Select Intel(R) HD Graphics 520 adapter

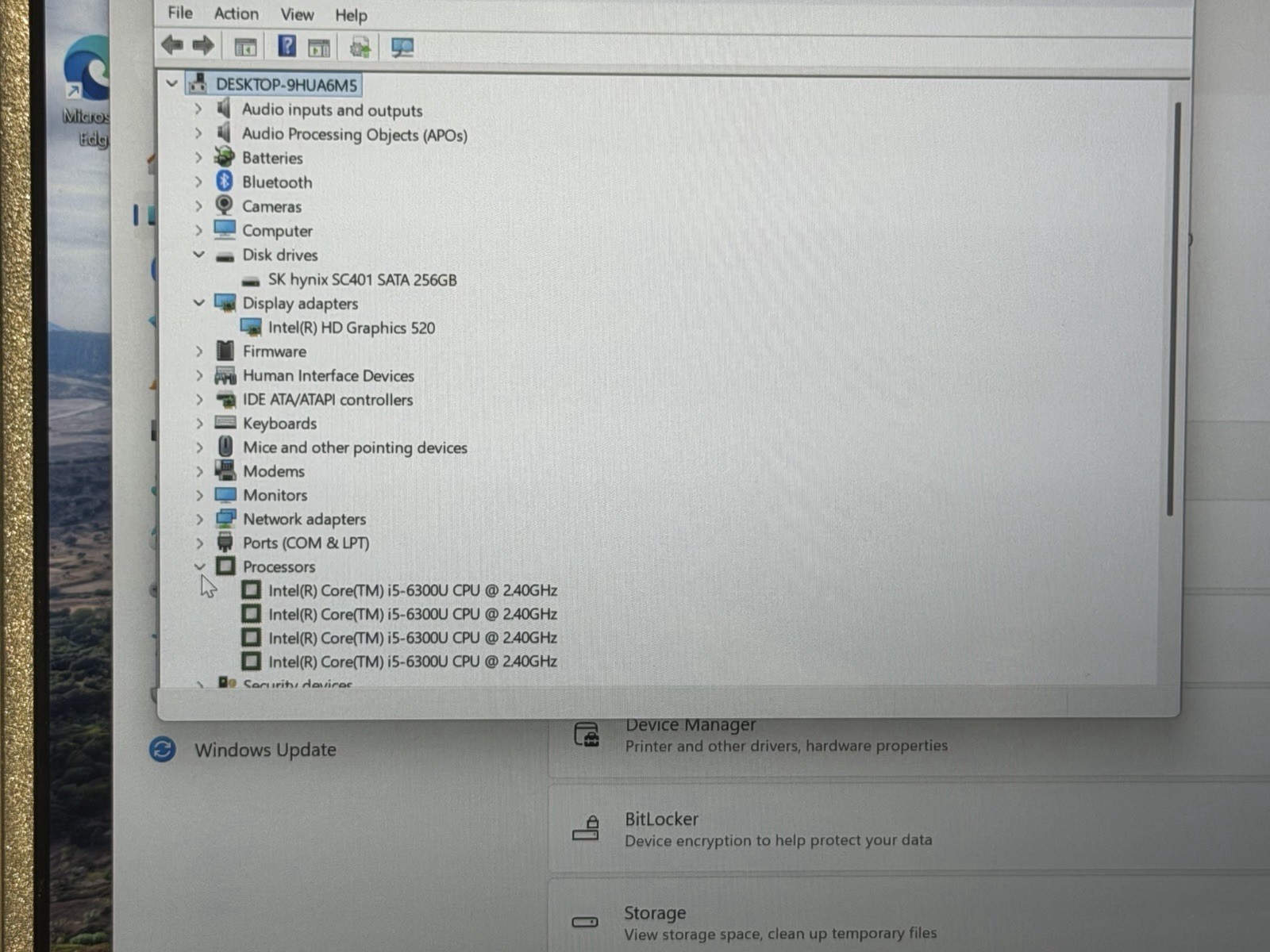tap(352, 328)
